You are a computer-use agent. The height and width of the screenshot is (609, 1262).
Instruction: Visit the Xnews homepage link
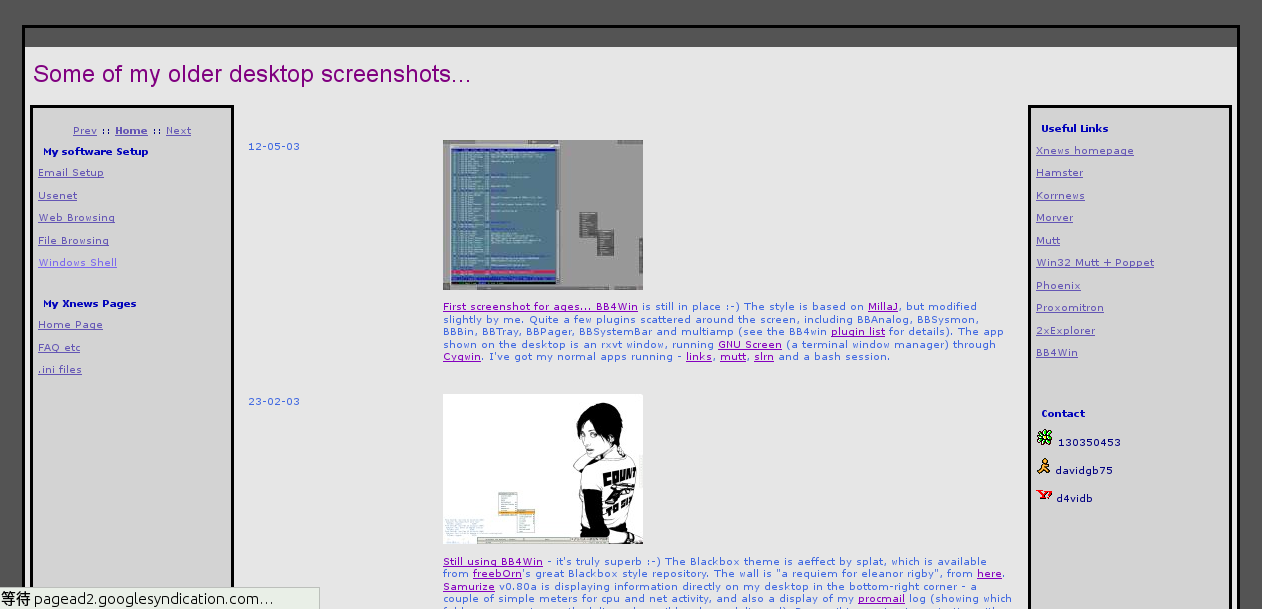coord(1085,151)
